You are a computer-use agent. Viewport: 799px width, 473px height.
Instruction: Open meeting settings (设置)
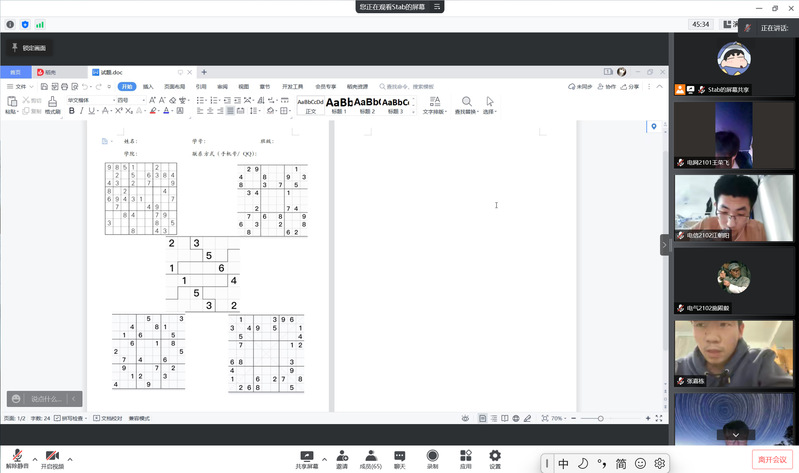495,456
